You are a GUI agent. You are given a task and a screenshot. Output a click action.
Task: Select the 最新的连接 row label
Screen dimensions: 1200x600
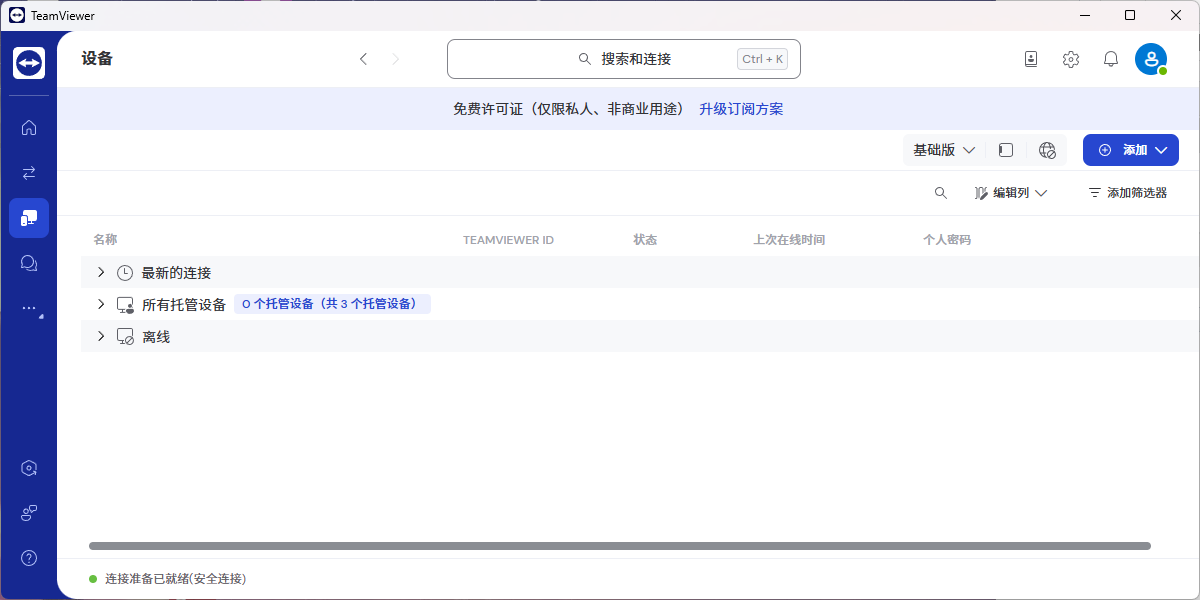point(176,273)
